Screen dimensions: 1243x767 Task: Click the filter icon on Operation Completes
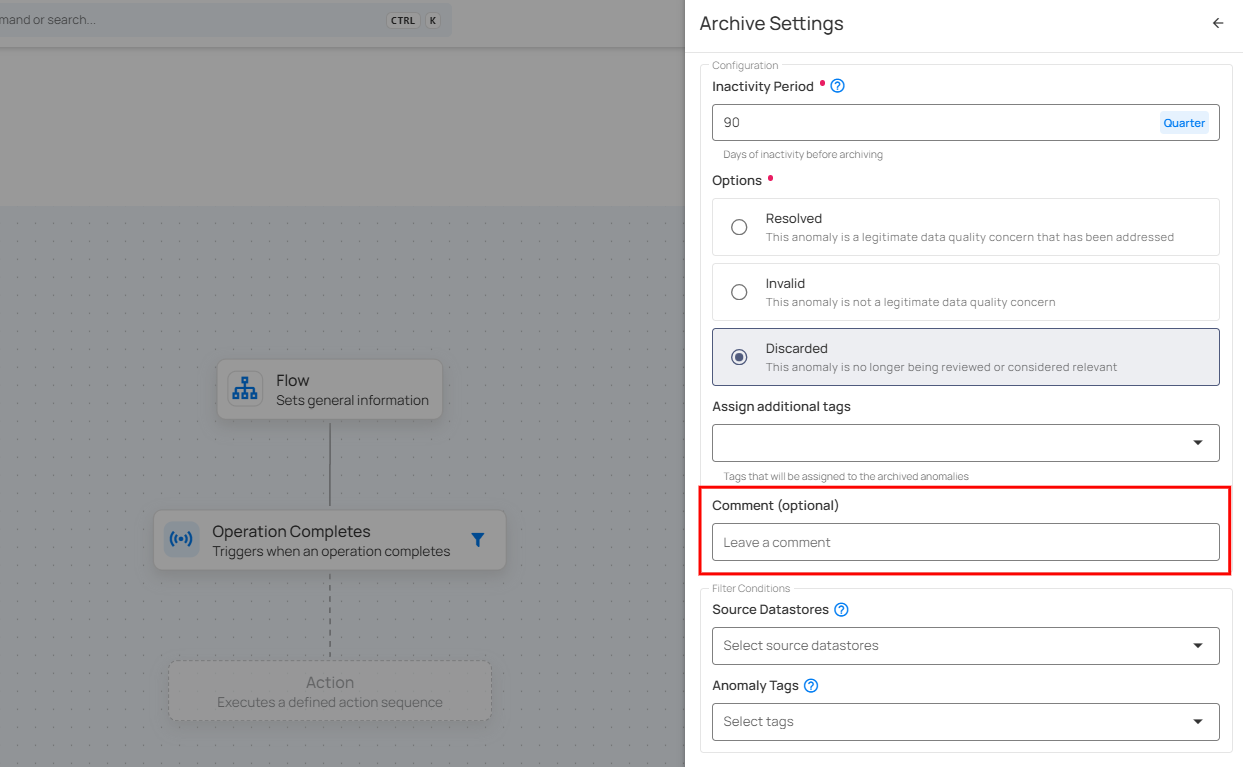478,540
